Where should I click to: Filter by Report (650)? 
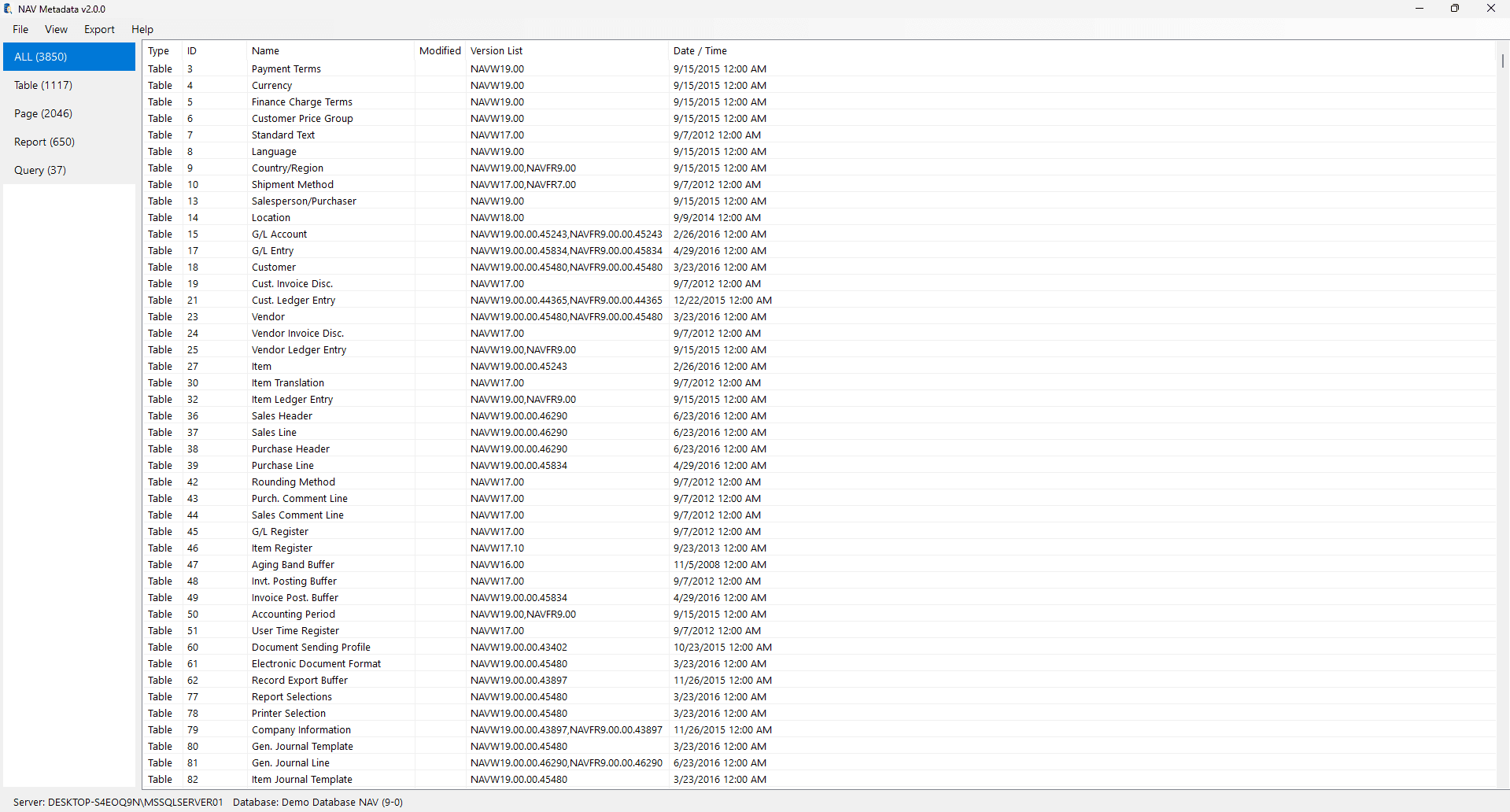point(69,142)
